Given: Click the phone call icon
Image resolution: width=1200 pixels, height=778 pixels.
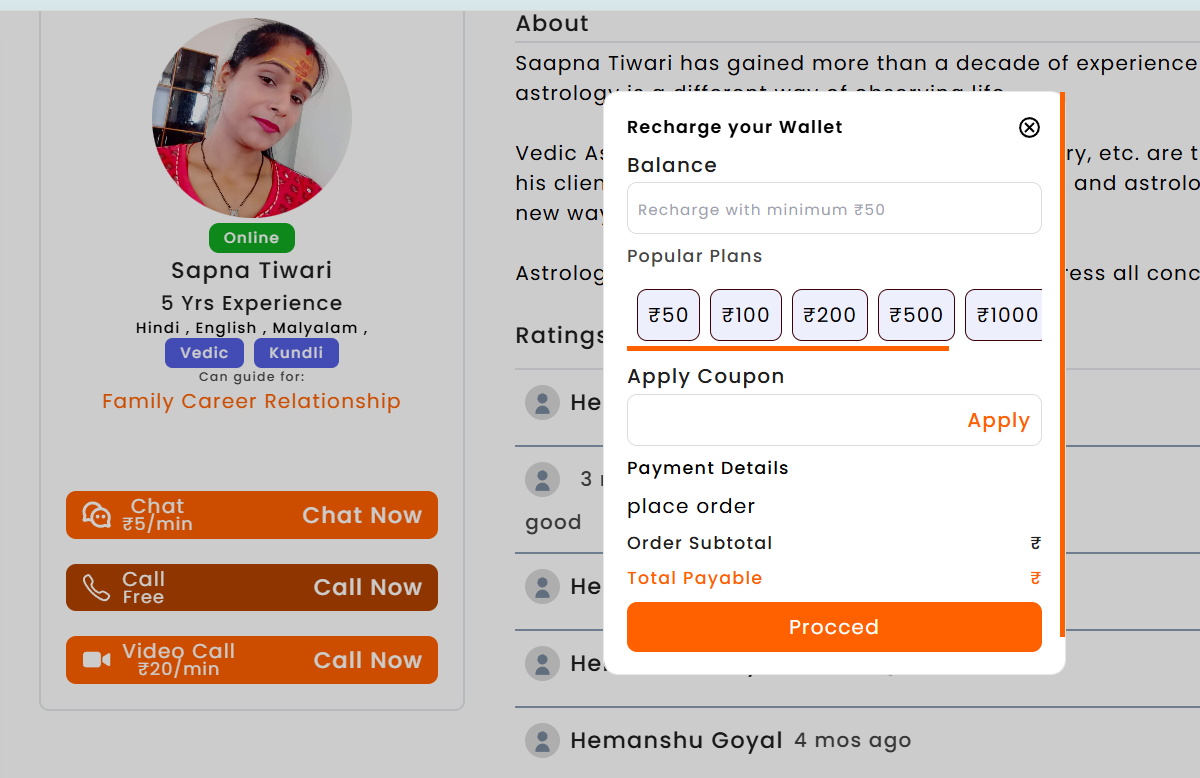Looking at the screenshot, I should (96, 588).
